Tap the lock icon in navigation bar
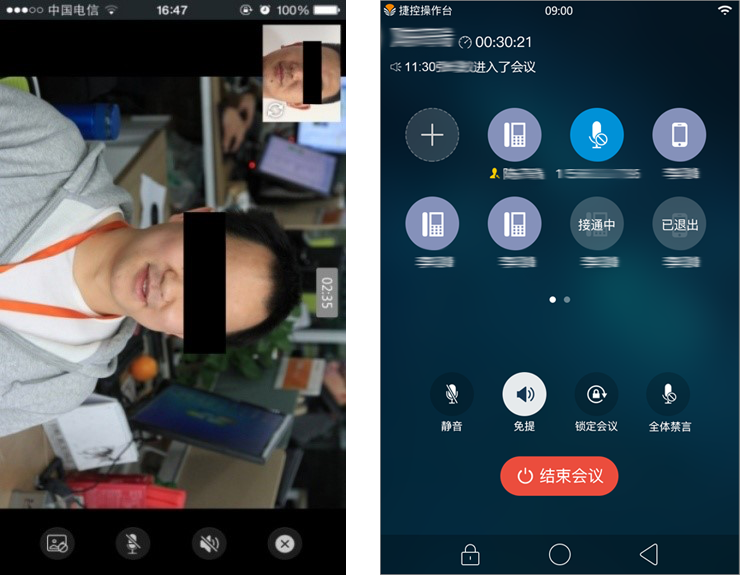740x575 pixels. pos(469,555)
